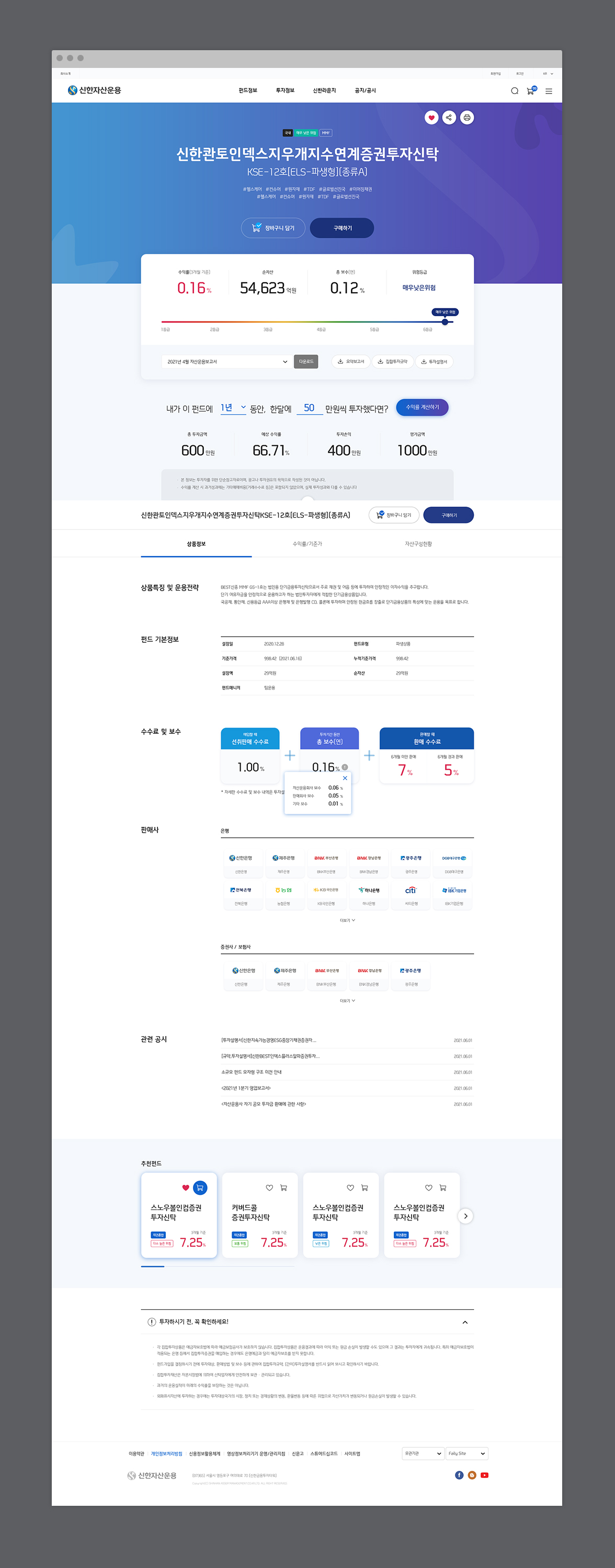Open the 공지/공시 menu
The width and height of the screenshot is (615, 1568).
click(x=366, y=91)
